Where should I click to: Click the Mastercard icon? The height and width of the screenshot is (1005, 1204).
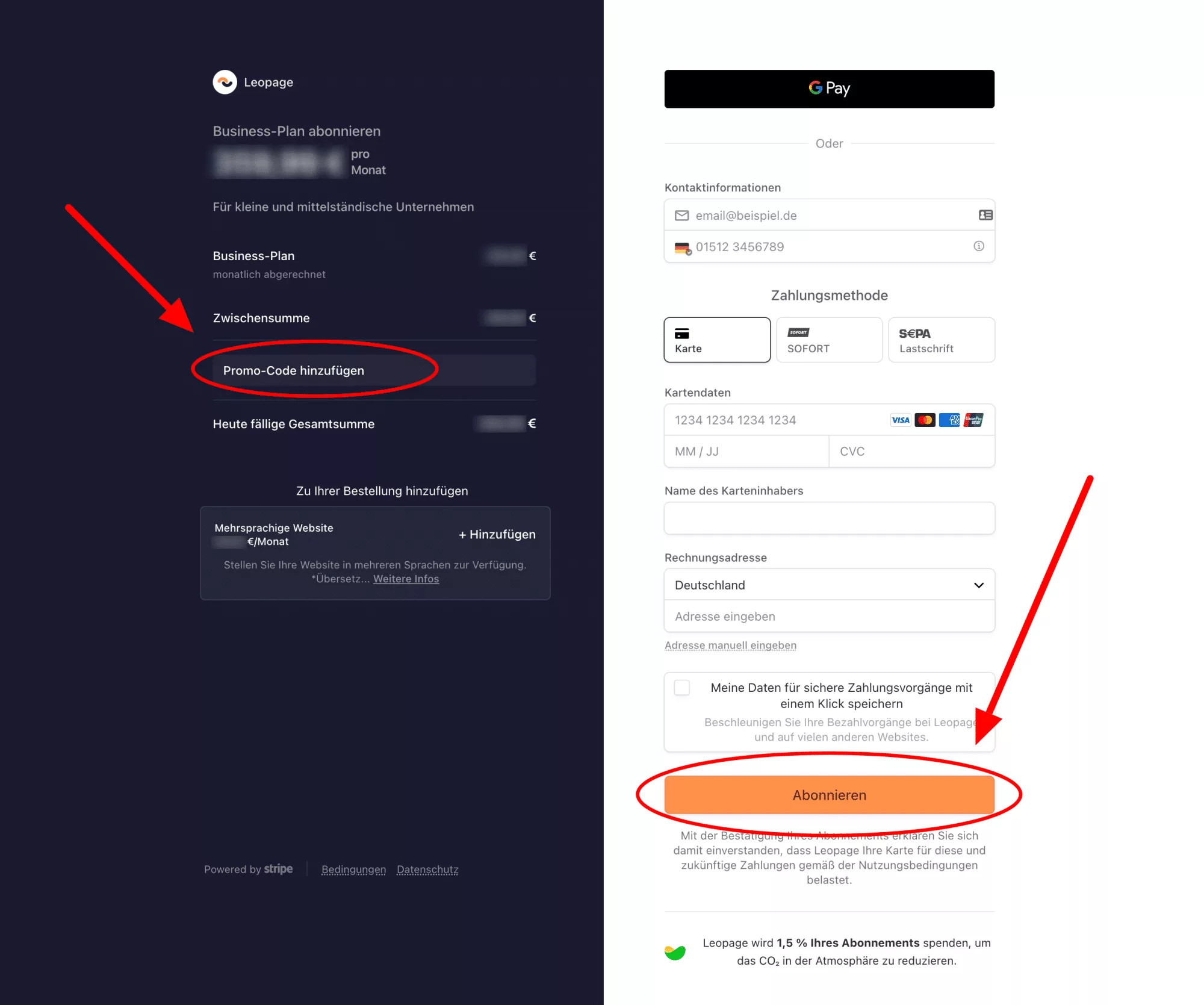click(x=925, y=420)
